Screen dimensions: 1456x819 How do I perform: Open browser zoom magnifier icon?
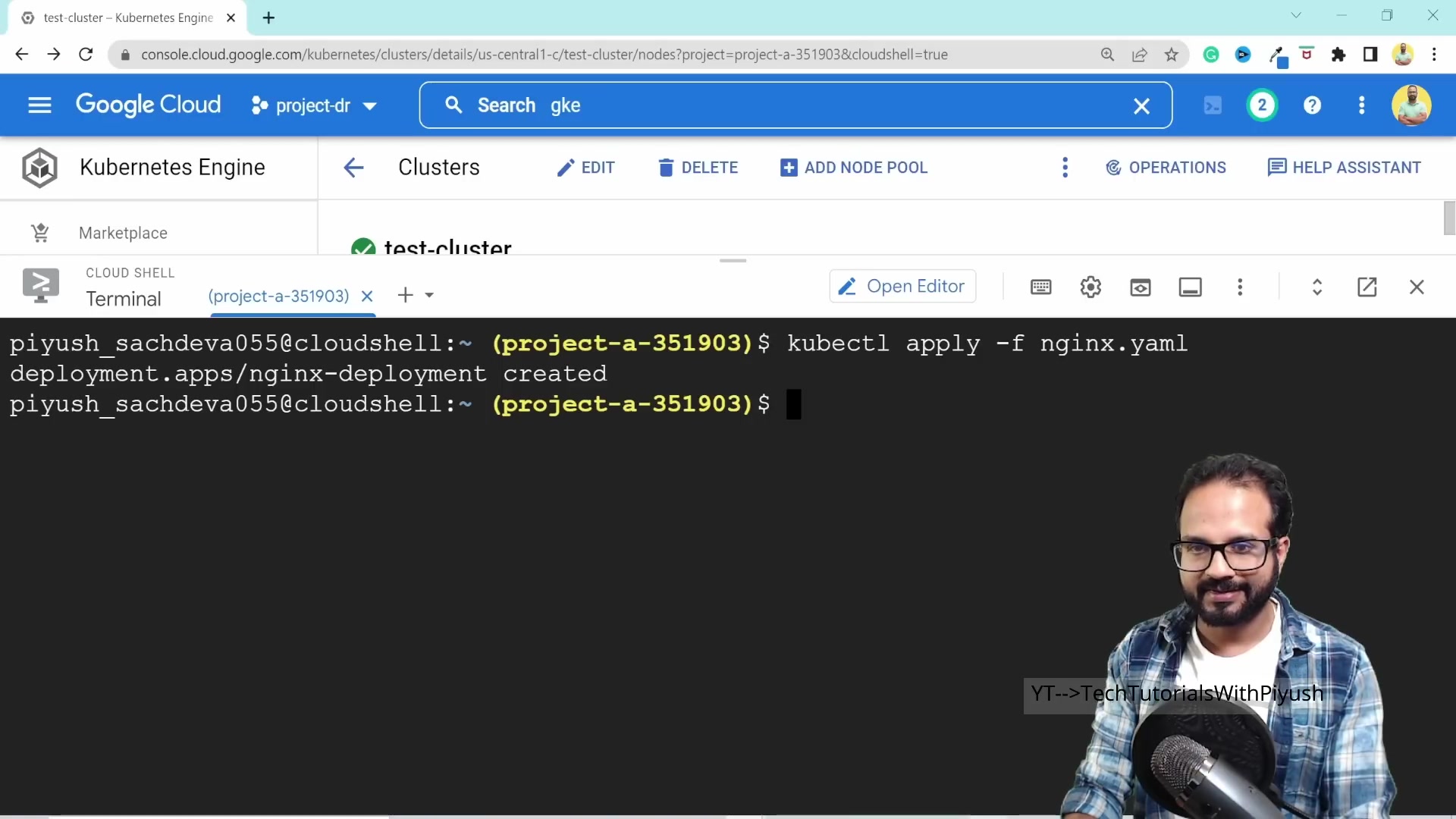point(1107,55)
